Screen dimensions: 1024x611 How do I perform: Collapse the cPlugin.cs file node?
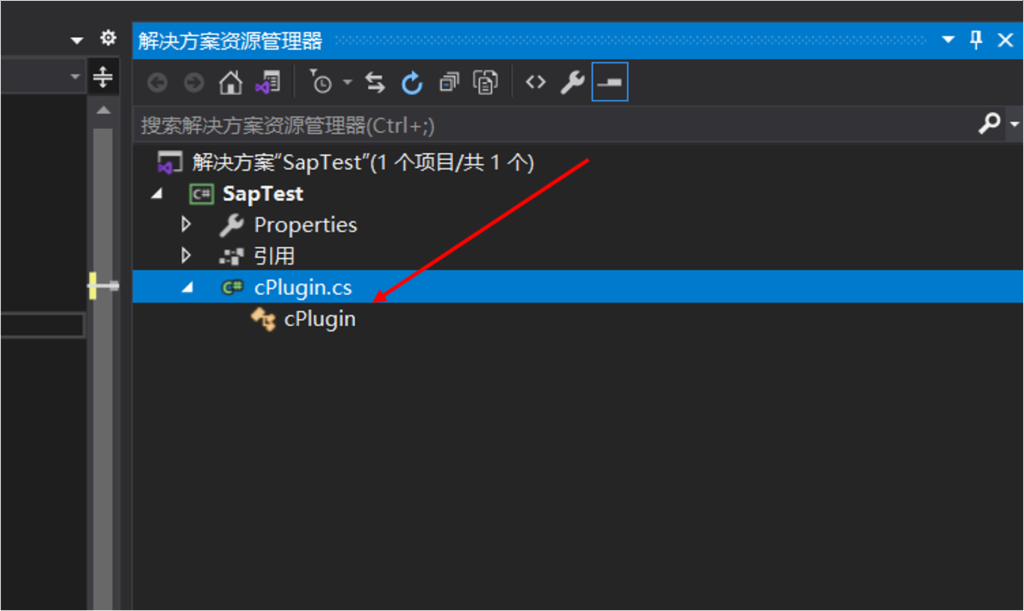(186, 287)
